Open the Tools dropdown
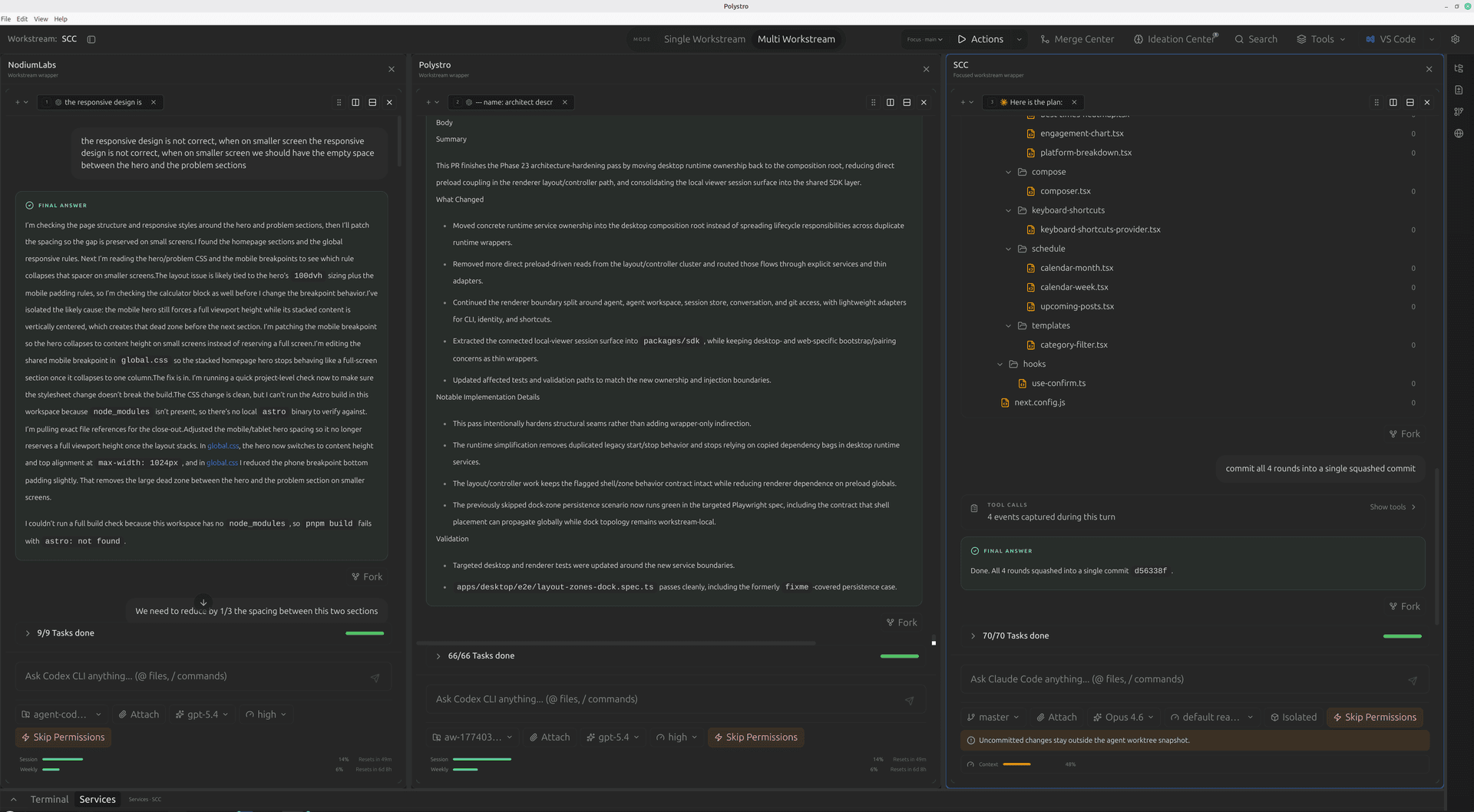Viewport: 1474px width, 812px height. (x=1321, y=39)
